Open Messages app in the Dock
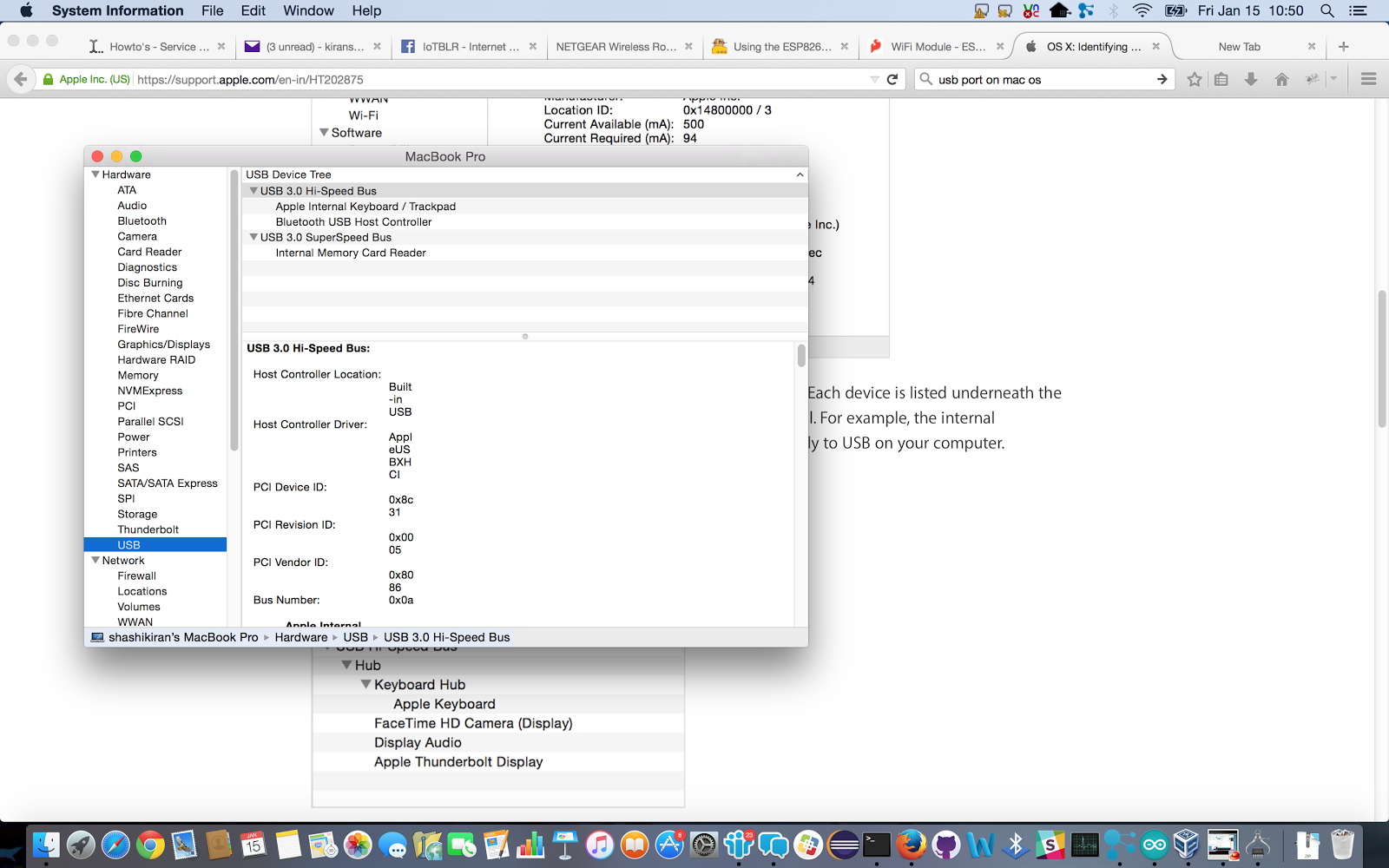 coord(392,845)
